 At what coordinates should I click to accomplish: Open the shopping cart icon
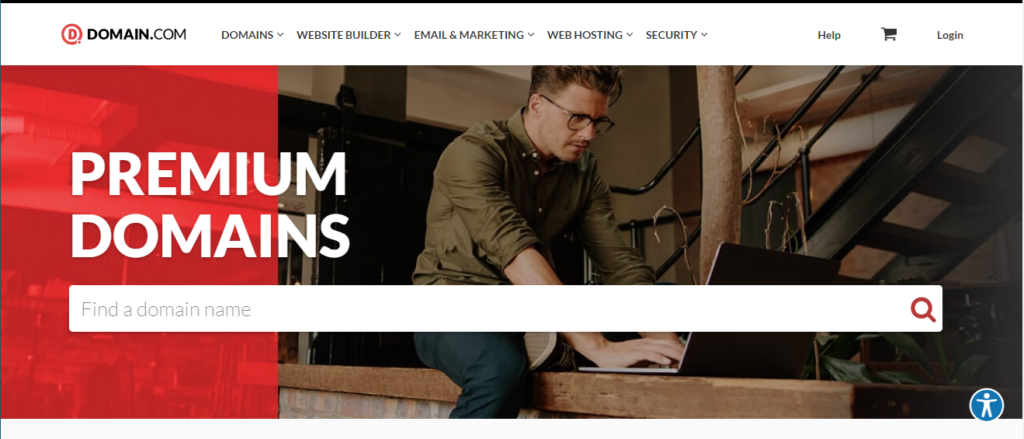pos(888,35)
